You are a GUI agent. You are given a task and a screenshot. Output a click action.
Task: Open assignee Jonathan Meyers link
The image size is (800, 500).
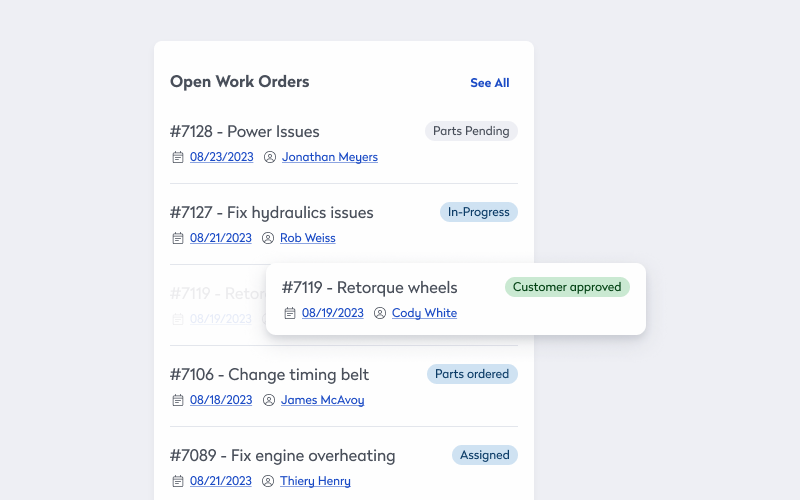point(330,157)
